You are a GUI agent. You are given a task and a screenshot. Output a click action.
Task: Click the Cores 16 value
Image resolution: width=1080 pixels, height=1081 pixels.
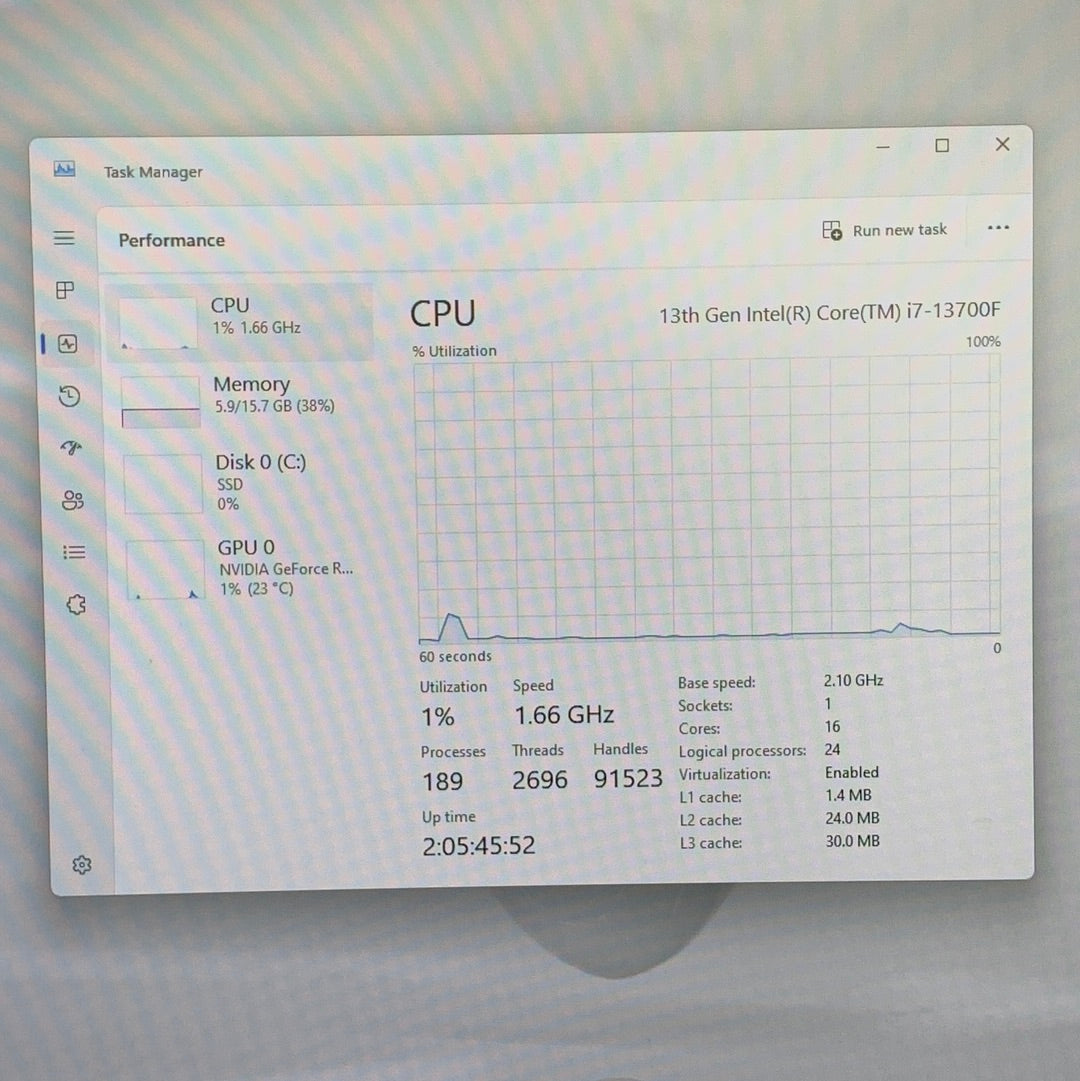tap(832, 727)
